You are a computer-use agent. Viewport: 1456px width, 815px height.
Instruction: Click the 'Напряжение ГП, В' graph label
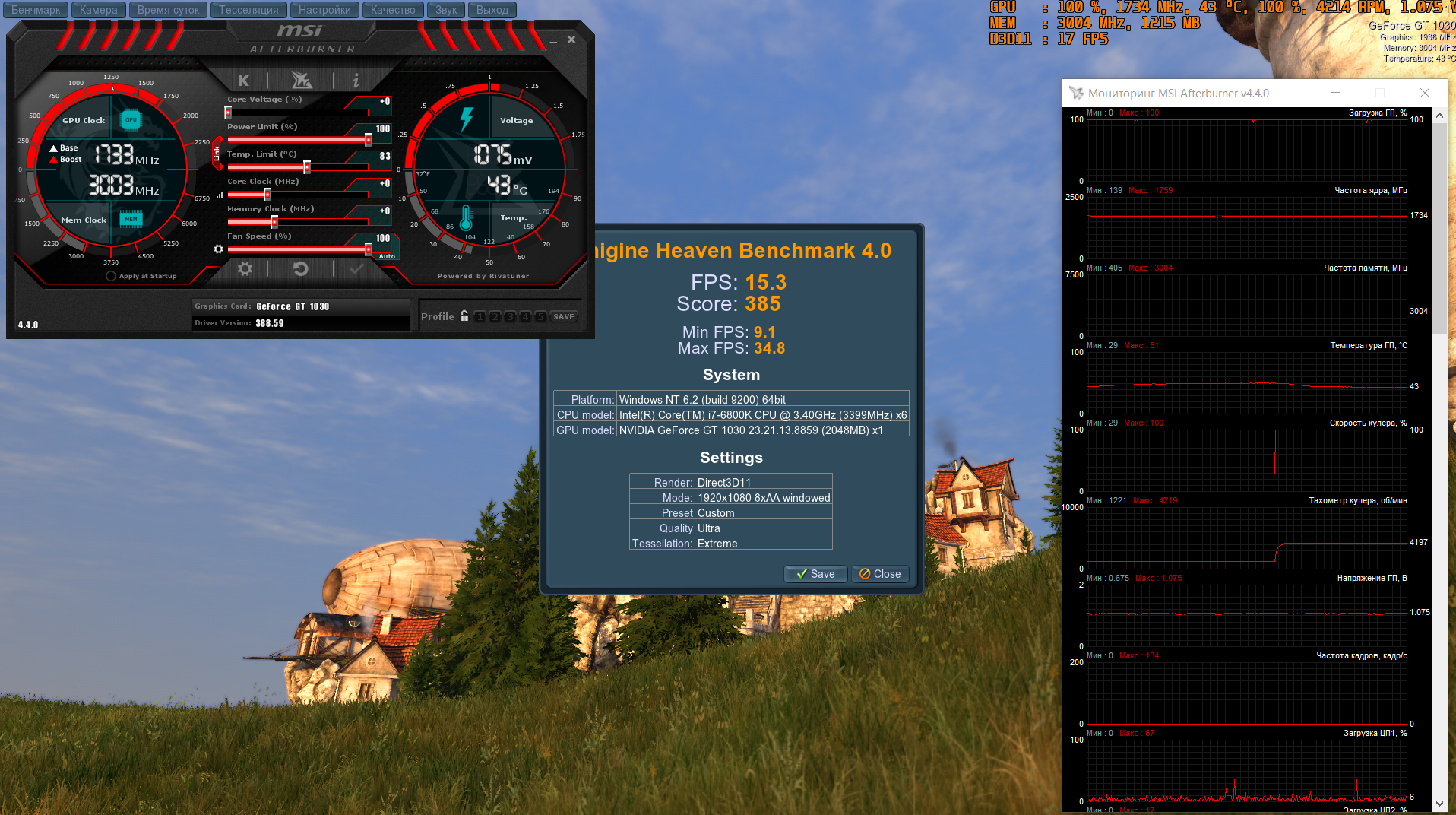click(1372, 578)
